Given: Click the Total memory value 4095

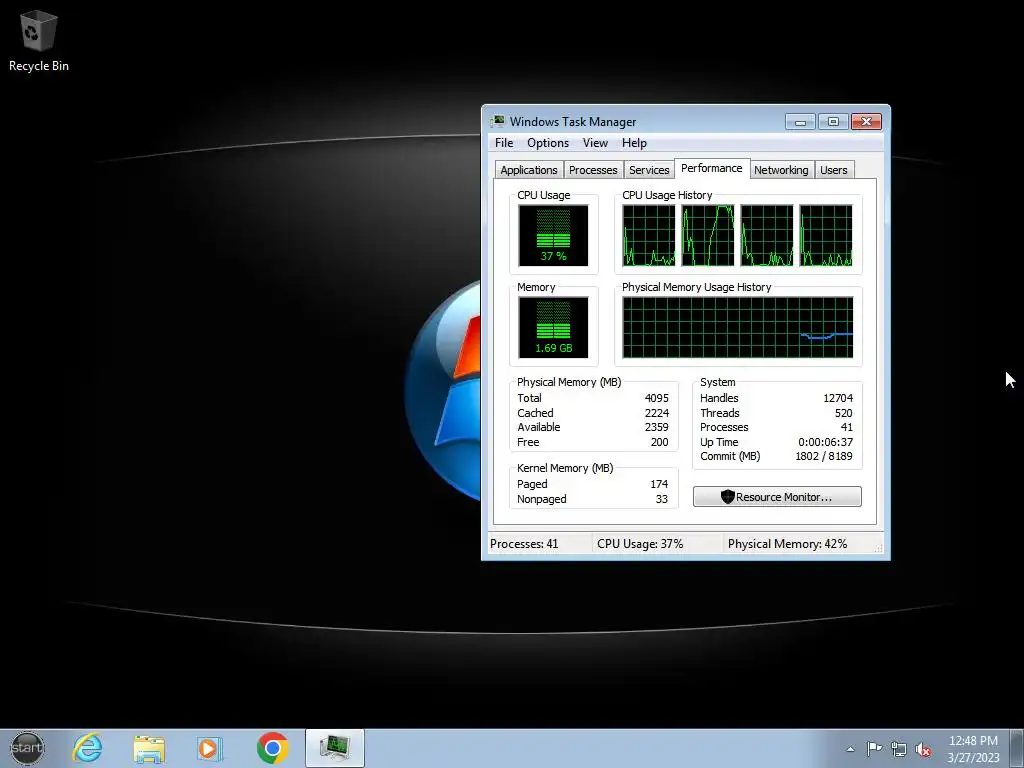Looking at the screenshot, I should pyautogui.click(x=656, y=398).
